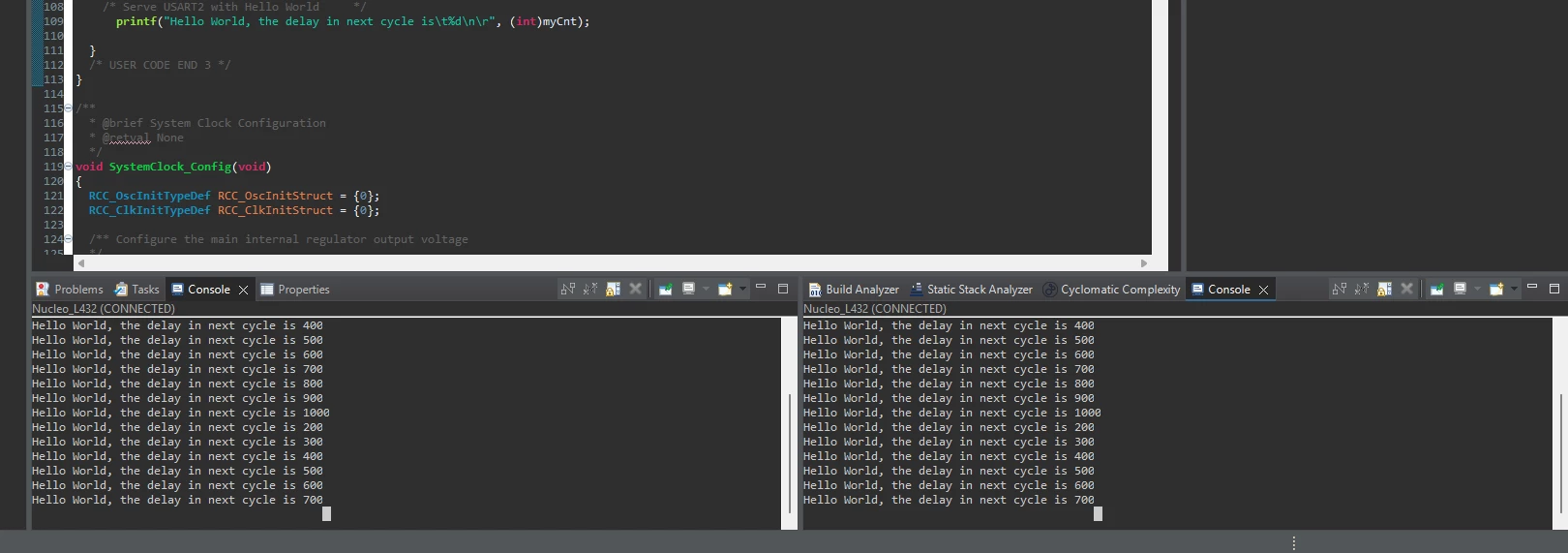
Task: Click the 'cycle is 200' line in left console
Action: (x=177, y=427)
